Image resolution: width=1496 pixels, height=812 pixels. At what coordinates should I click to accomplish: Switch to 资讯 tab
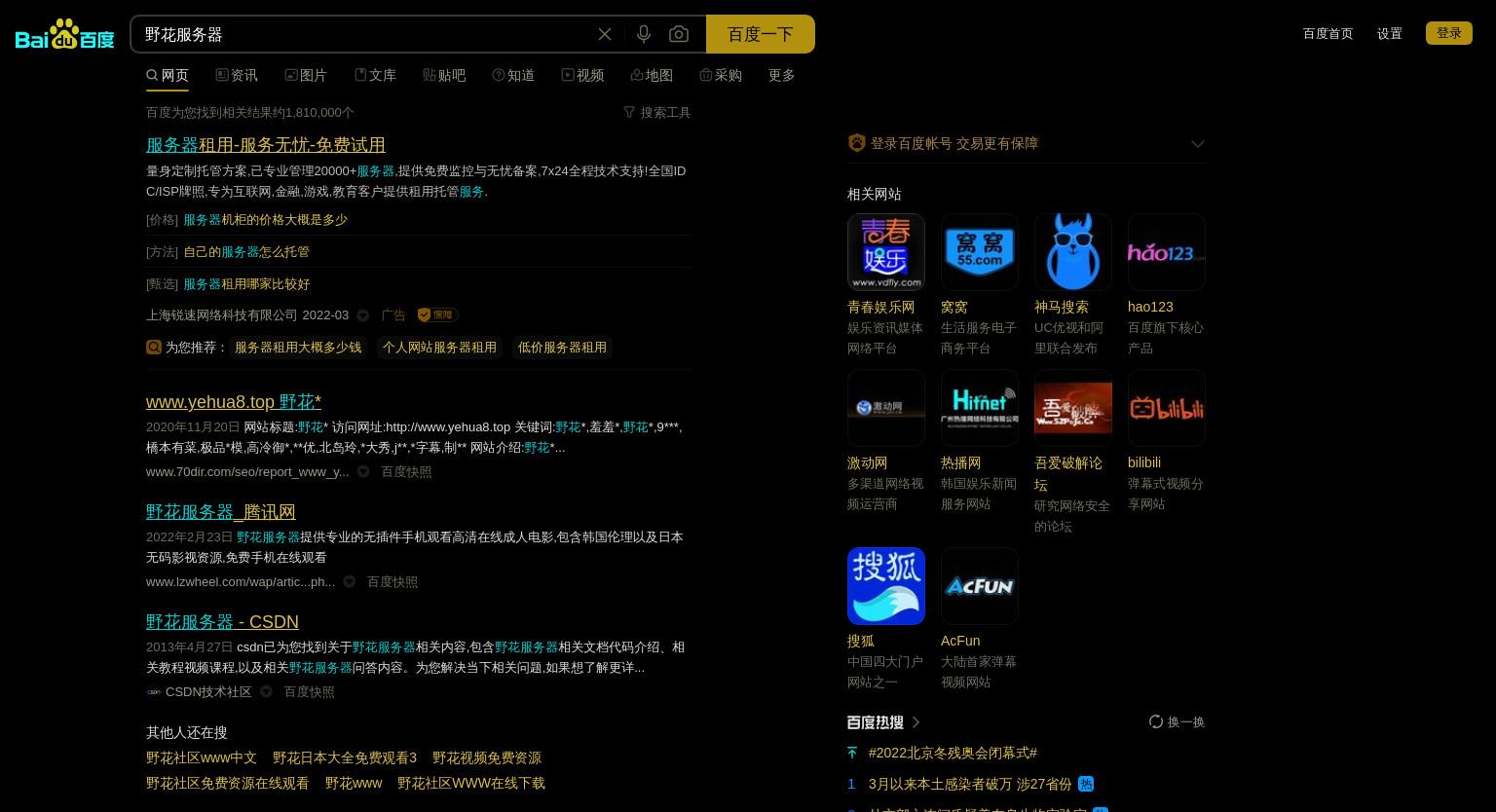(x=237, y=75)
